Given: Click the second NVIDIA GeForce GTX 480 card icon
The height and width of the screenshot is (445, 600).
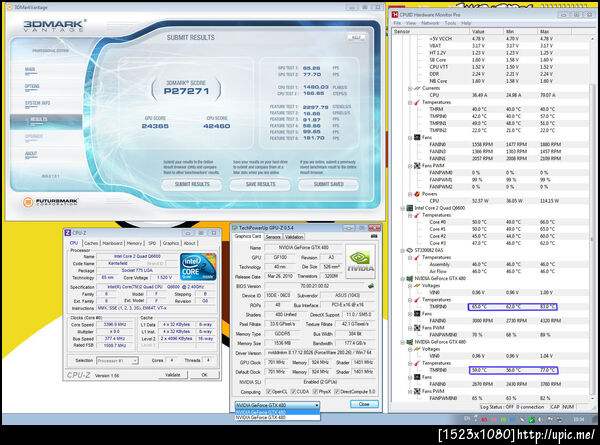Looking at the screenshot, I should 409,342.
